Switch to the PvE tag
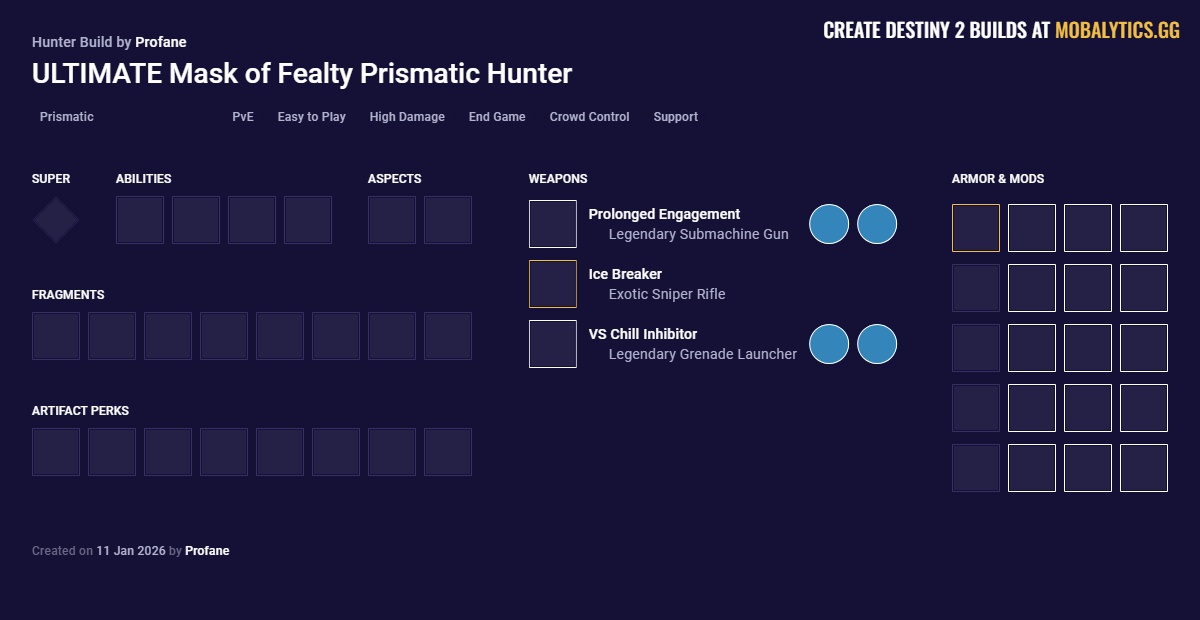This screenshot has height=620, width=1200. pyautogui.click(x=243, y=117)
